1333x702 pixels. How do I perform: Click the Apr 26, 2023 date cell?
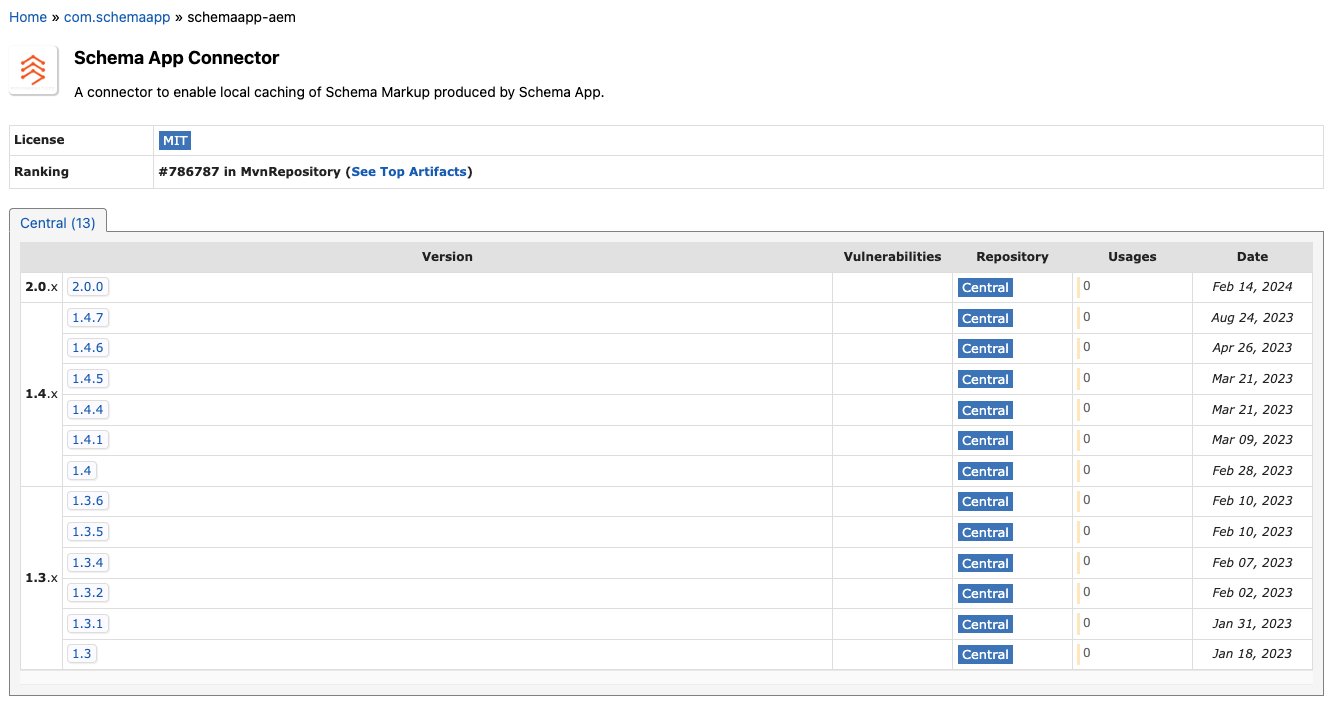click(x=1252, y=348)
